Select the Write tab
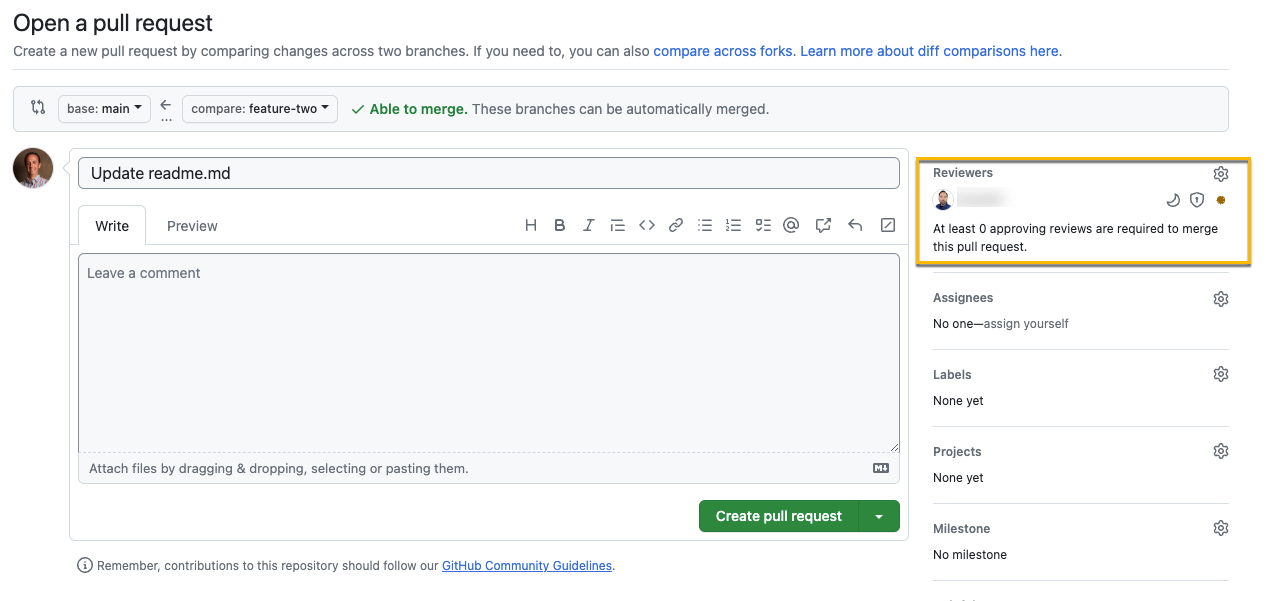This screenshot has width=1271, height=601. [112, 226]
